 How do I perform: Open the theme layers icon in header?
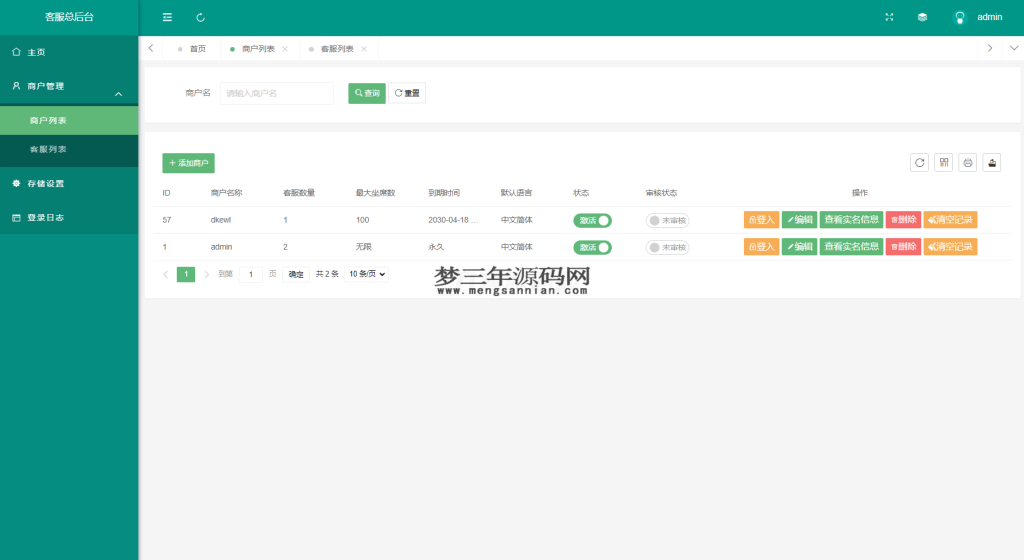[x=922, y=17]
